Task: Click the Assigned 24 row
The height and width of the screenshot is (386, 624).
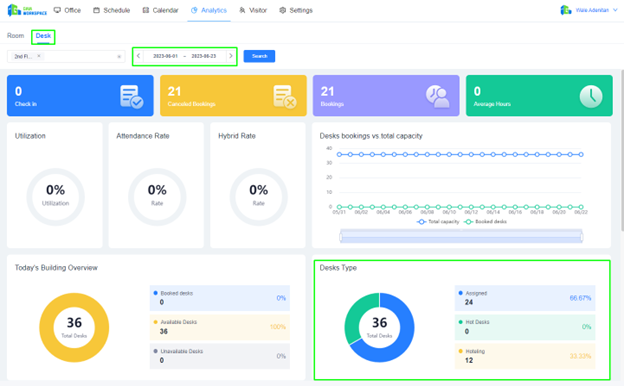Action: 525,298
